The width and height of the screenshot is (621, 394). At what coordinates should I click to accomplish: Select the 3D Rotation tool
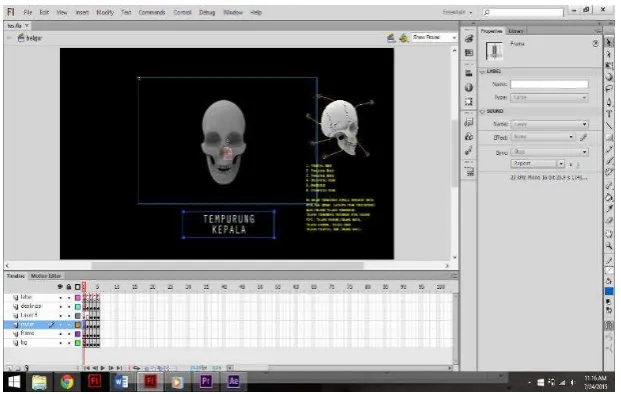[x=609, y=77]
